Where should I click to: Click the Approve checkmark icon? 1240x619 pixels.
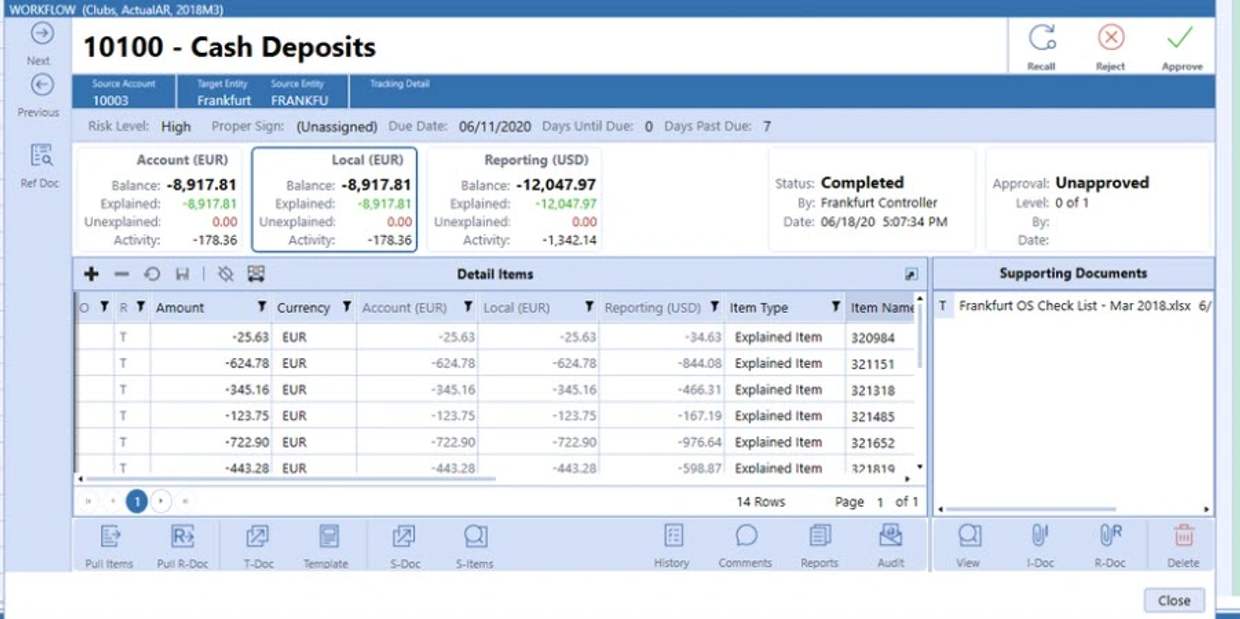1181,39
